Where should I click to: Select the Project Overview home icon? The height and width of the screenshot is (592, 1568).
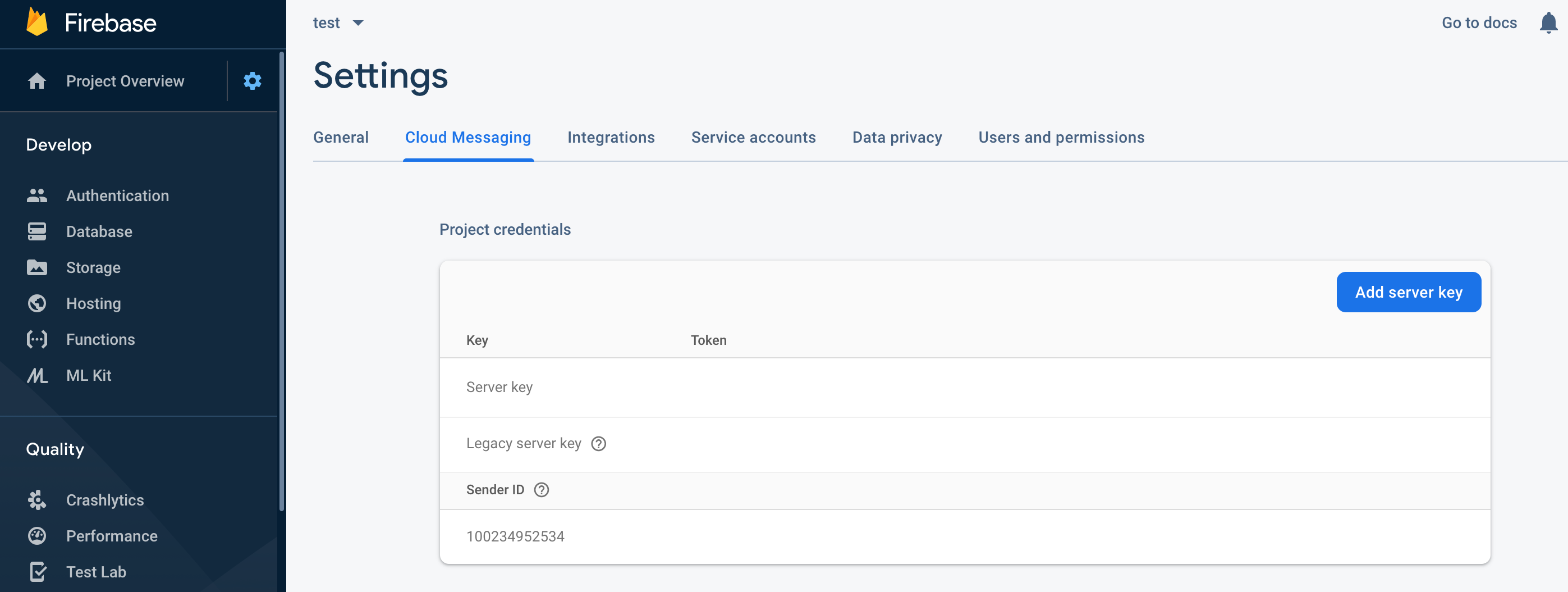tap(36, 80)
